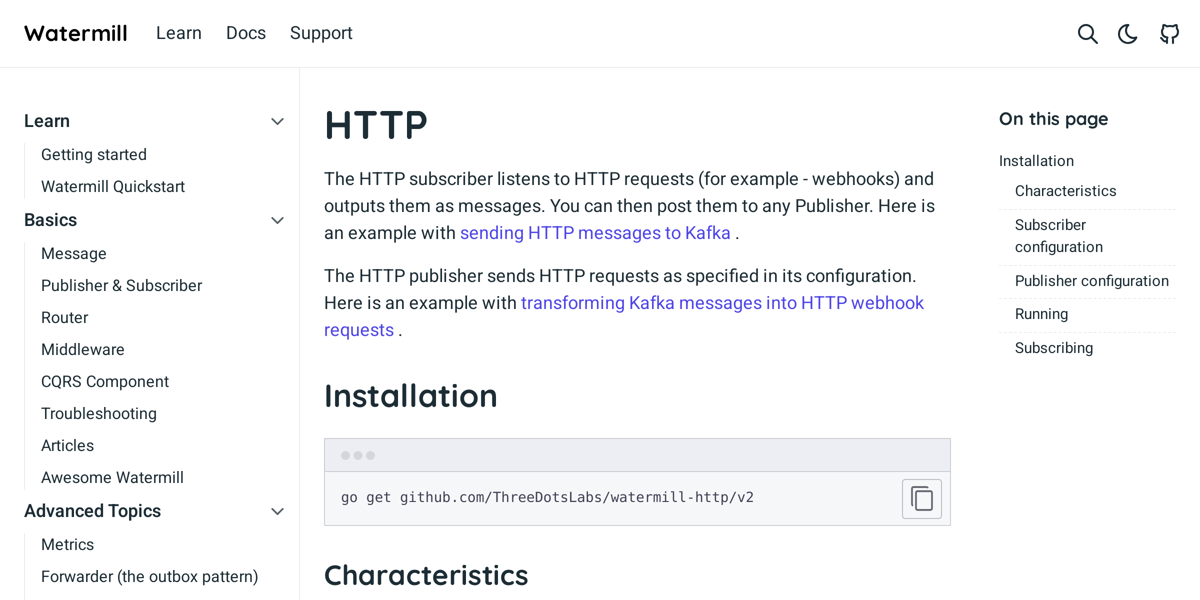
Task: Open the Support menu item
Action: [321, 33]
